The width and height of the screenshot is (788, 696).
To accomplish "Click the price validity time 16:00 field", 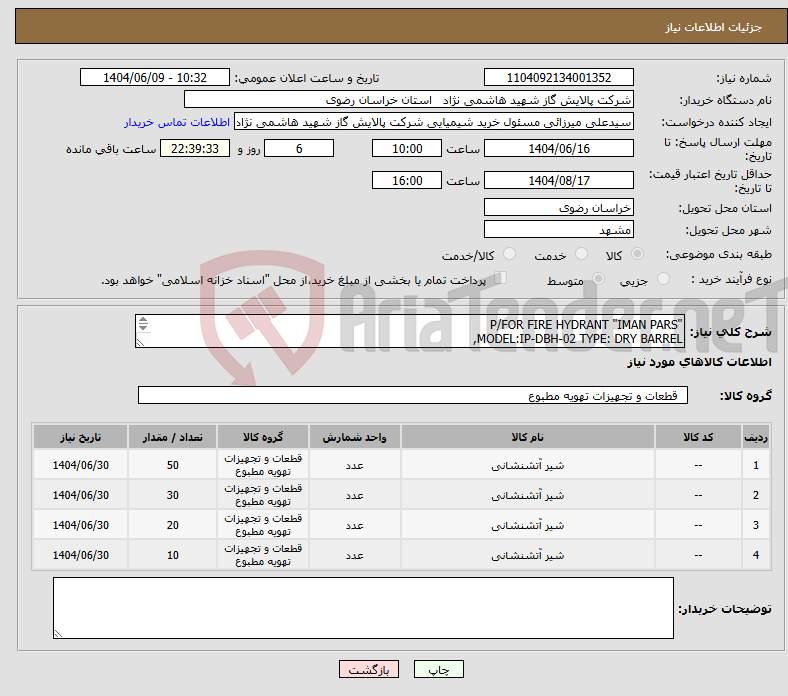I will tap(407, 180).
